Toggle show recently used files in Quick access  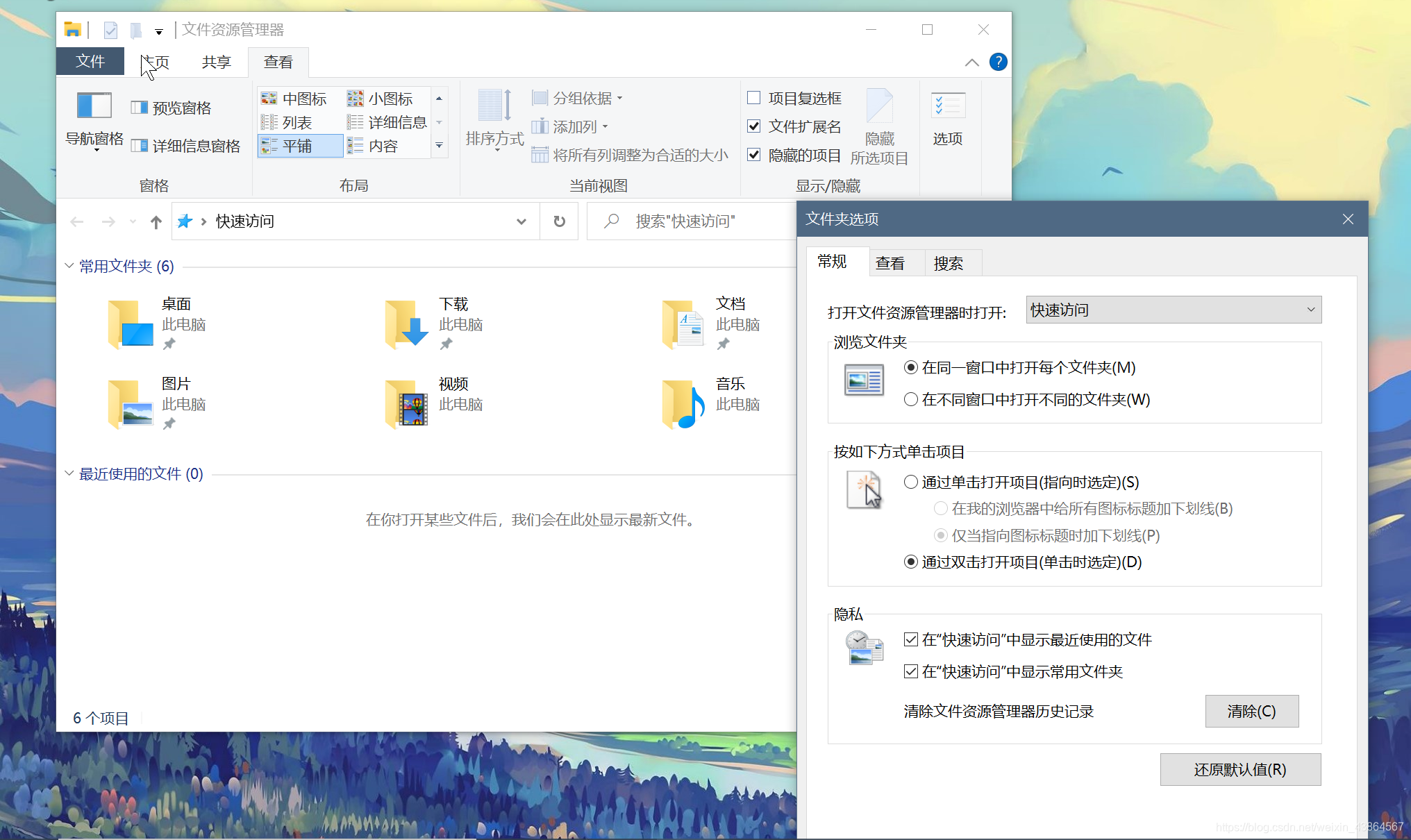[x=1028, y=639]
